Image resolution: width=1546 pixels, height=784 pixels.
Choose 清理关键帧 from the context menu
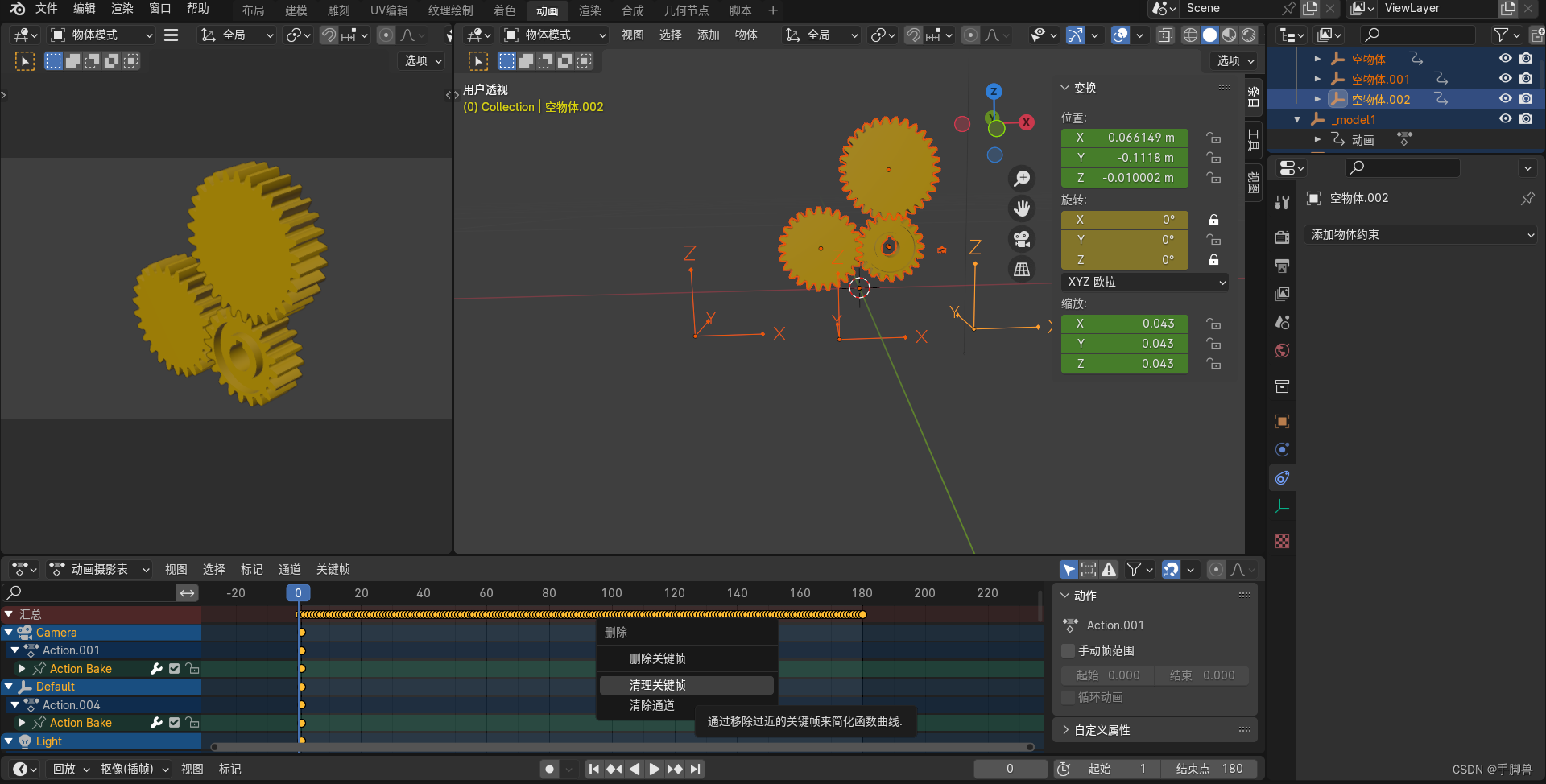(686, 685)
